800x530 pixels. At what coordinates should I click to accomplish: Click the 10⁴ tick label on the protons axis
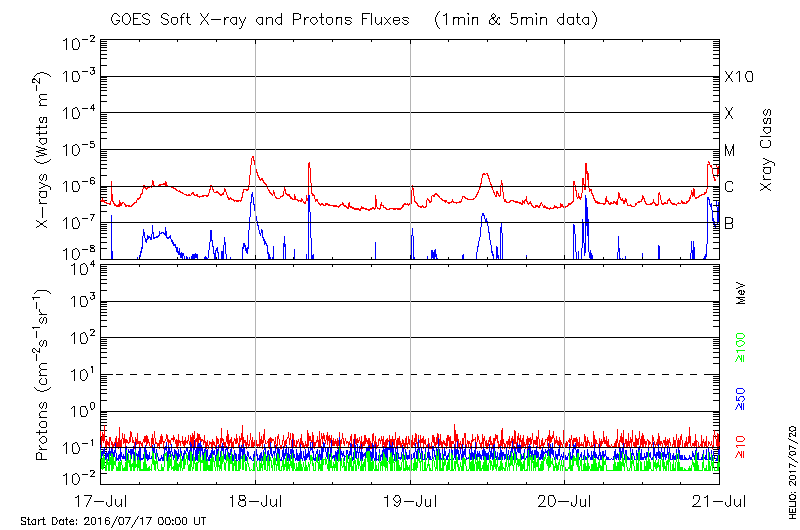coord(81,267)
